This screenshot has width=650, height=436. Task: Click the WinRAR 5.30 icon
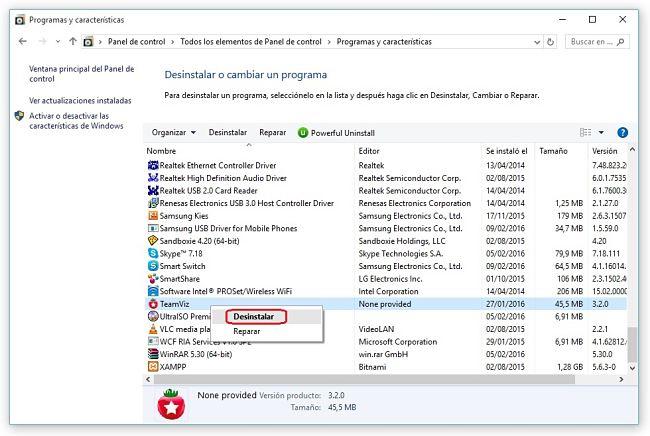(153, 354)
